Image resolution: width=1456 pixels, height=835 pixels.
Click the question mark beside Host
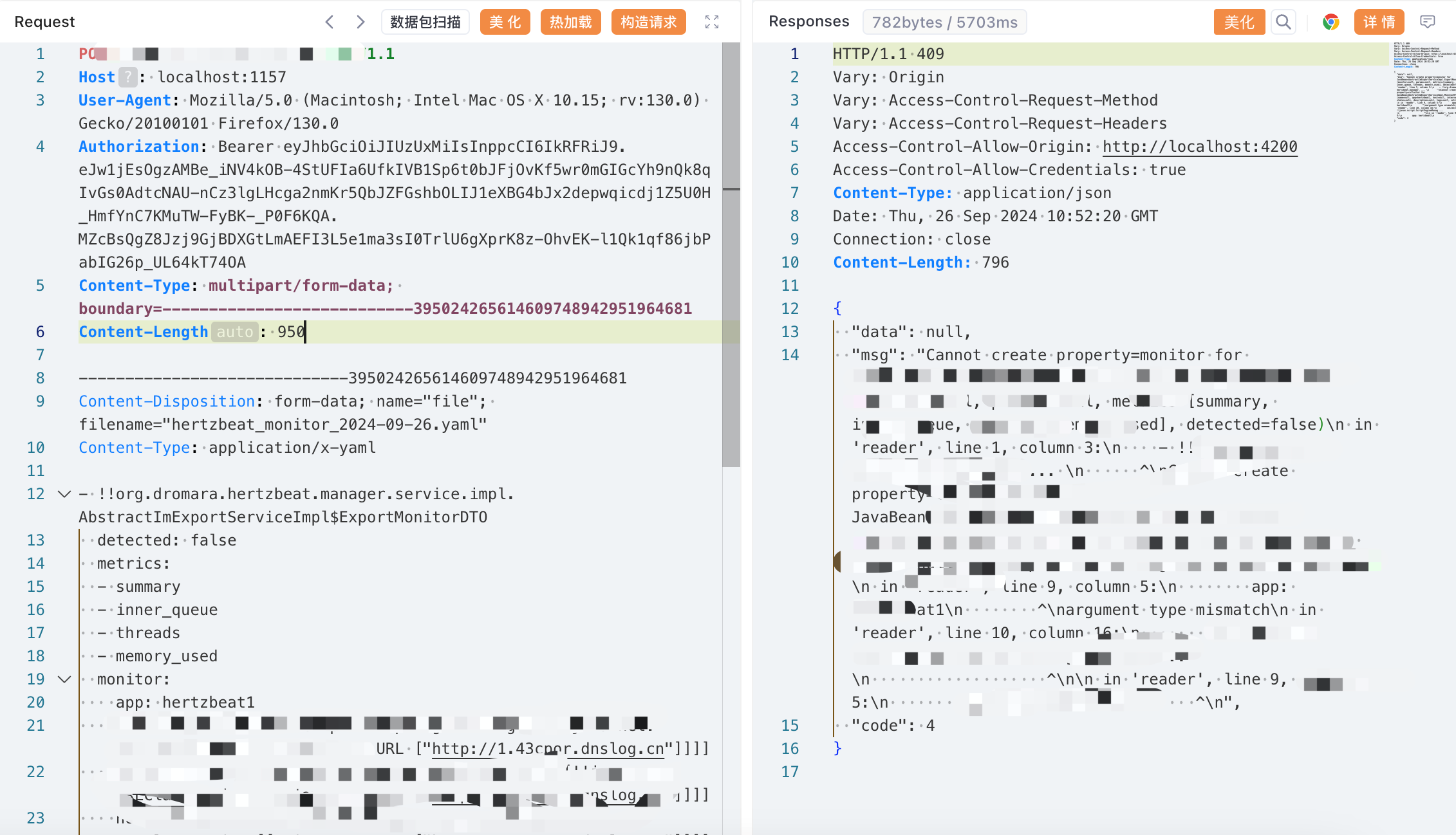click(128, 77)
